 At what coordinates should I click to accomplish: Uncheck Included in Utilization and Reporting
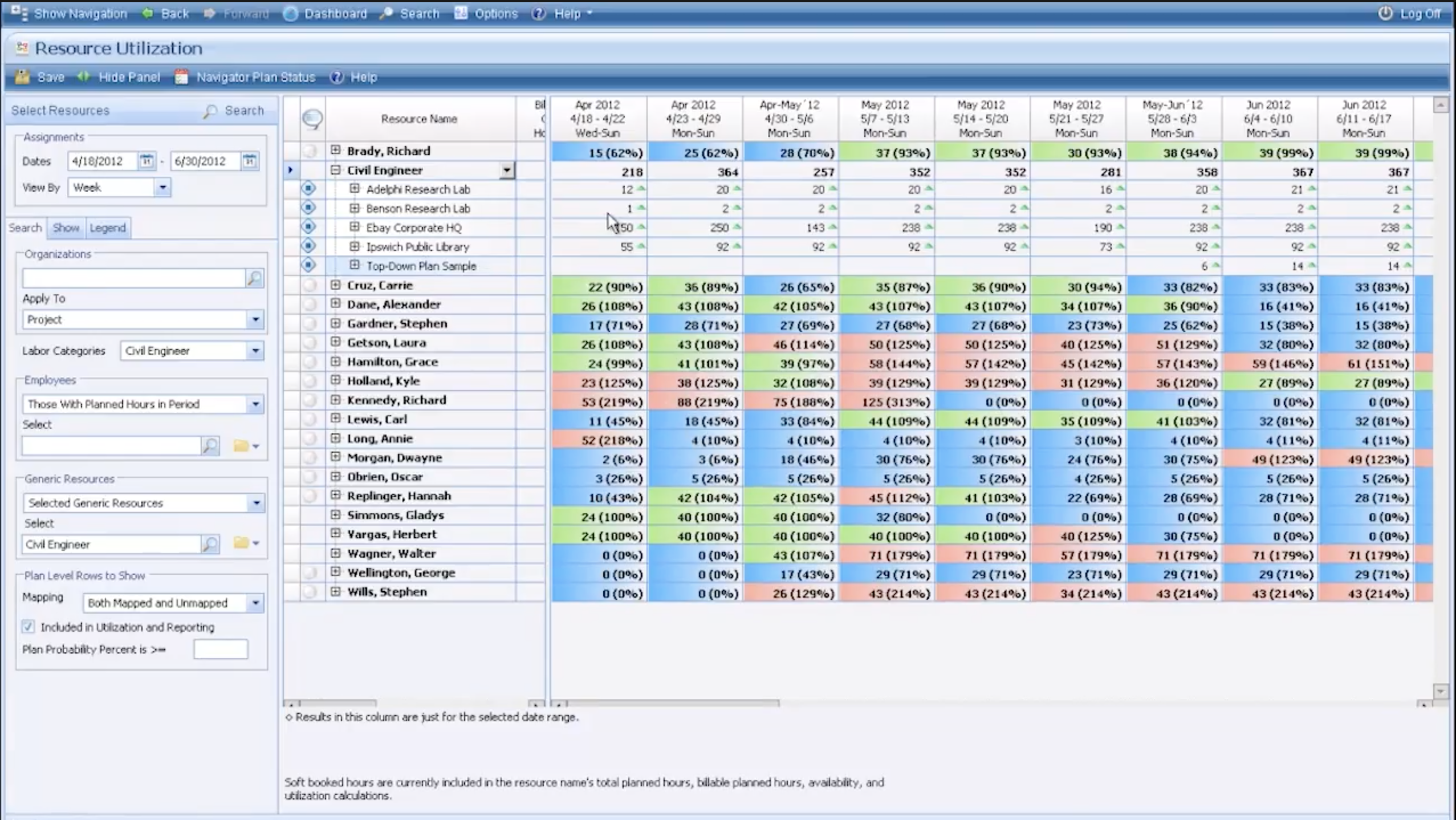tap(28, 627)
